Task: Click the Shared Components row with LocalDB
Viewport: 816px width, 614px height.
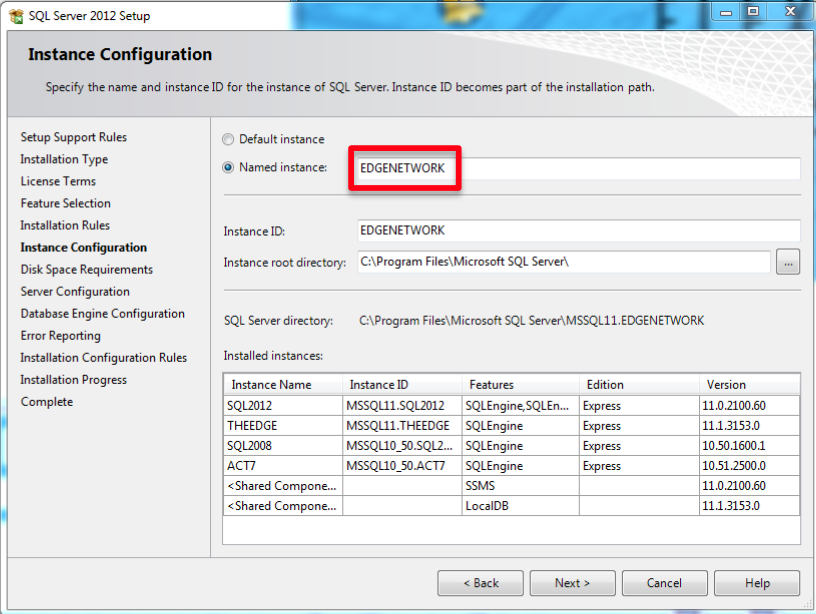Action: click(512, 506)
